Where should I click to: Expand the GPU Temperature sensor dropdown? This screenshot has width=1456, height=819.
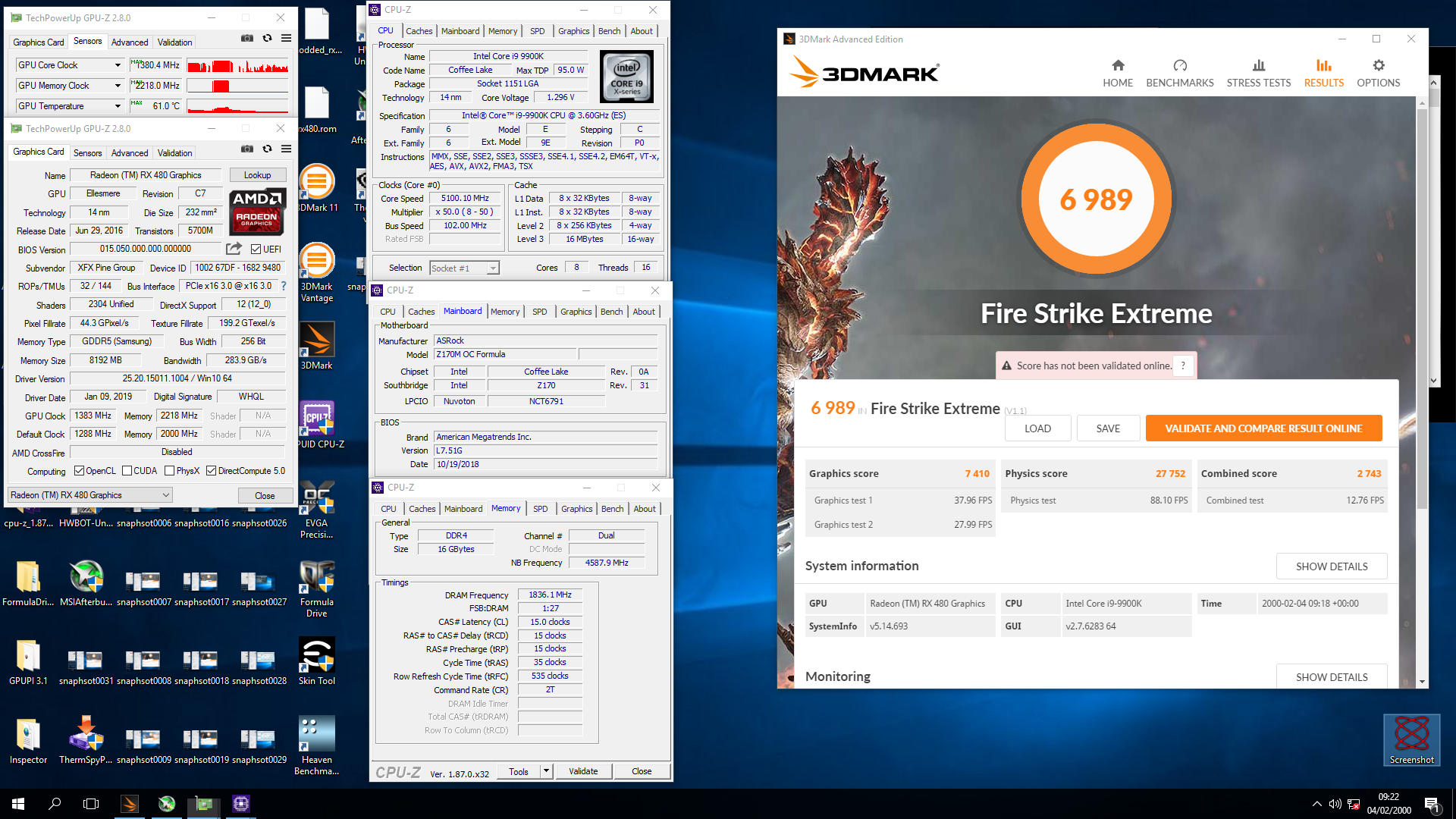coord(118,106)
